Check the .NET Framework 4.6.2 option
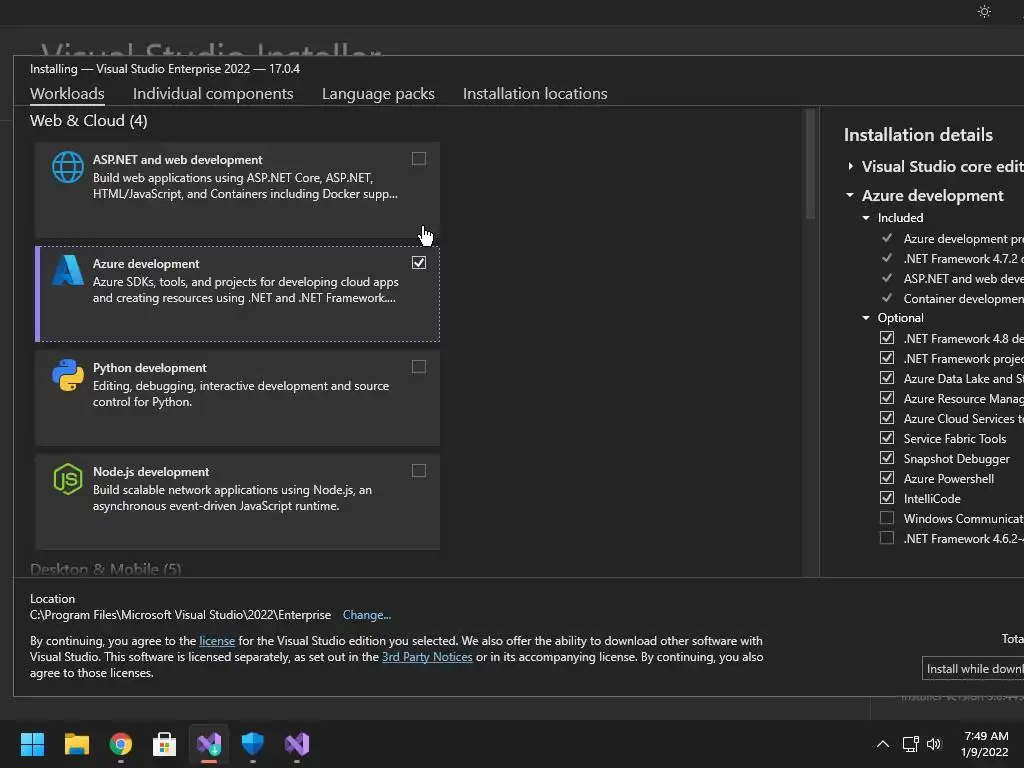Viewport: 1024px width, 768px height. pos(886,537)
